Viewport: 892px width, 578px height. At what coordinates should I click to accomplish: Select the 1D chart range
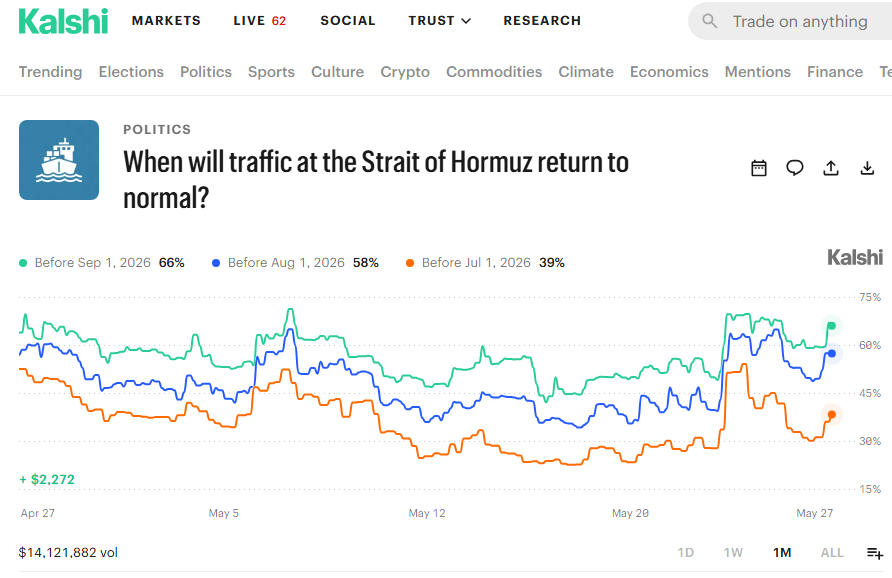pyautogui.click(x=685, y=552)
